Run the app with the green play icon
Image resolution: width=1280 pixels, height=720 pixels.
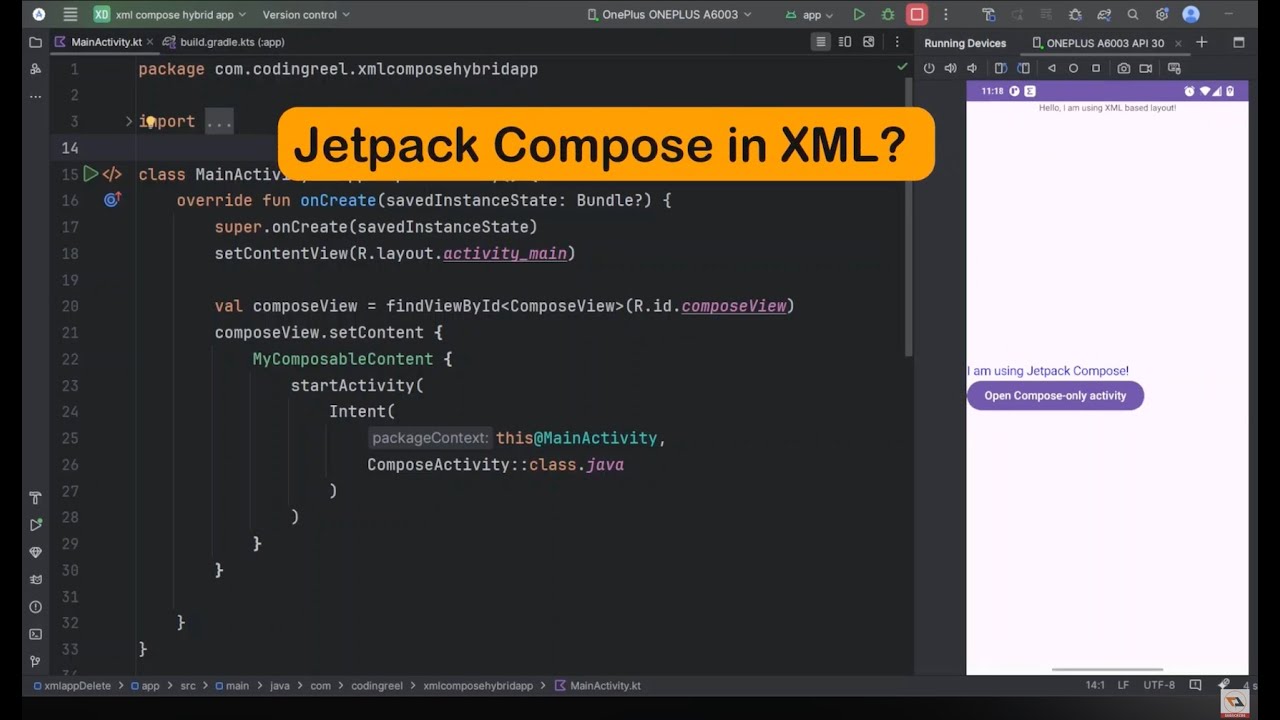tap(859, 15)
